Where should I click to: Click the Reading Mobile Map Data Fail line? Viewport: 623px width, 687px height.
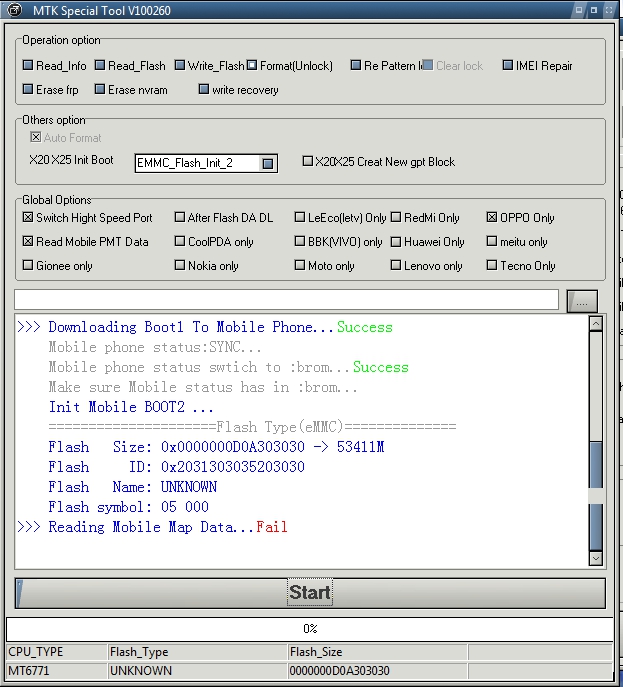click(x=152, y=527)
